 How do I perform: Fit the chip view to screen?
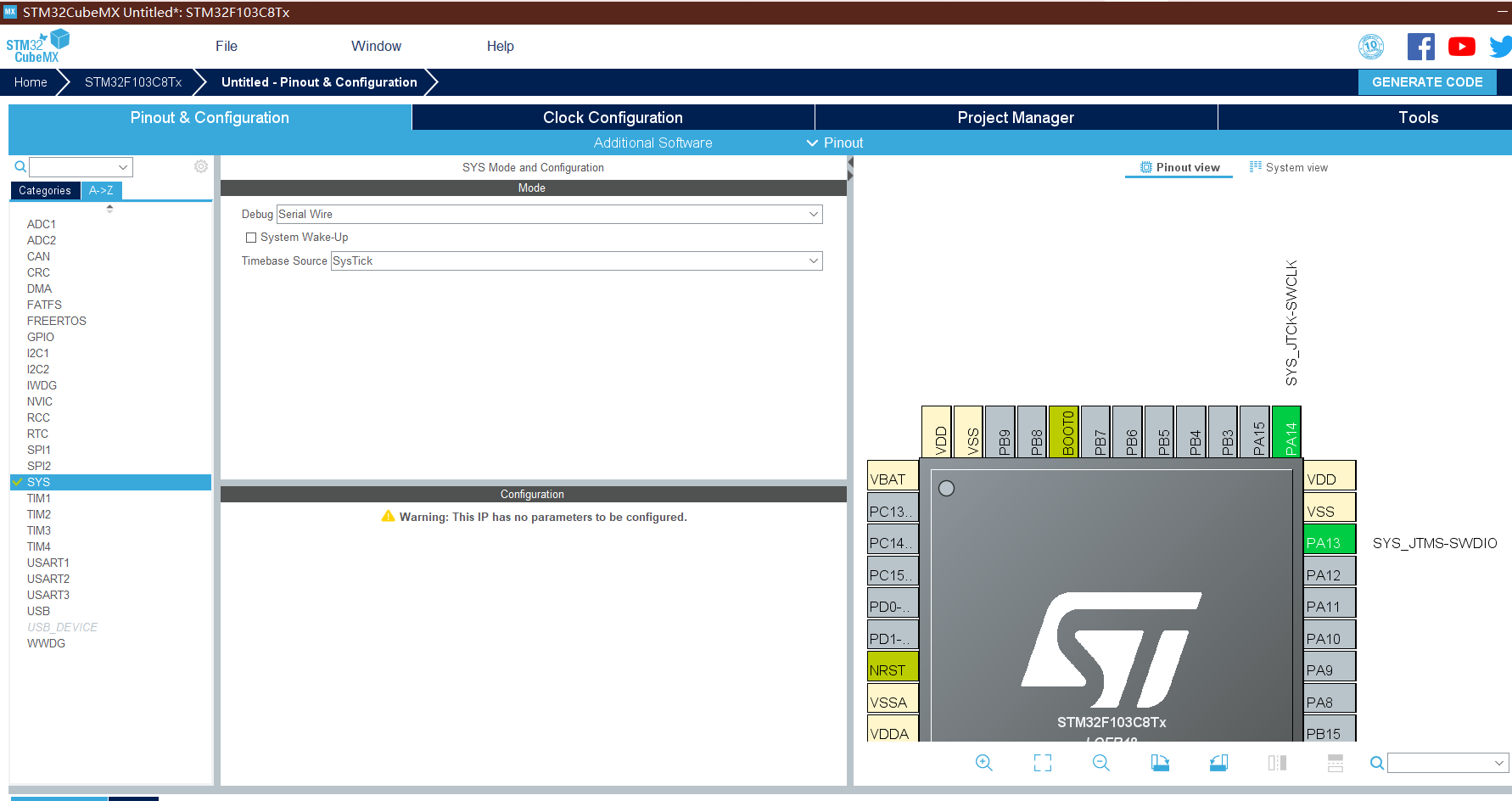[x=1043, y=763]
